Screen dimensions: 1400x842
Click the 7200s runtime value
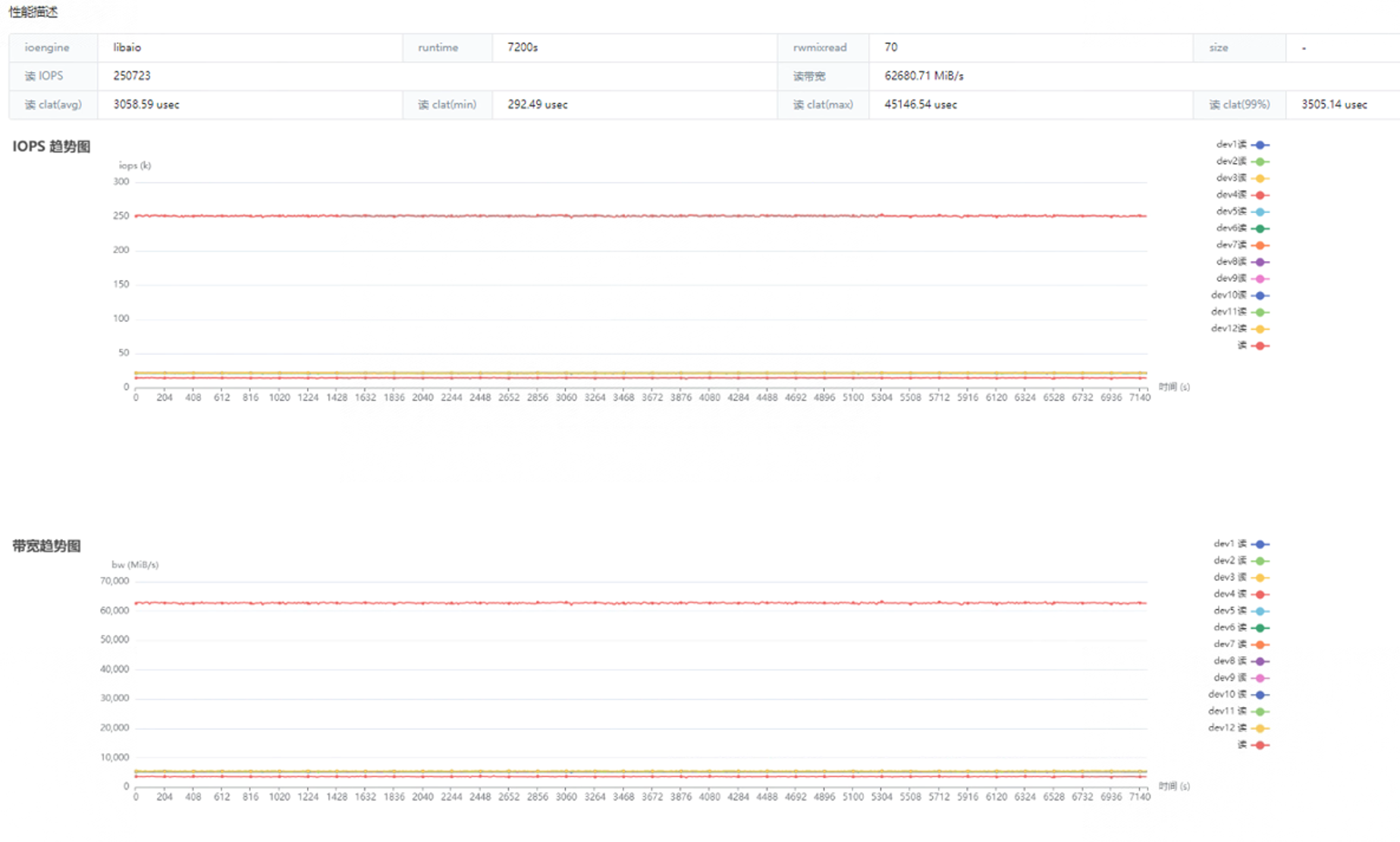(x=523, y=47)
